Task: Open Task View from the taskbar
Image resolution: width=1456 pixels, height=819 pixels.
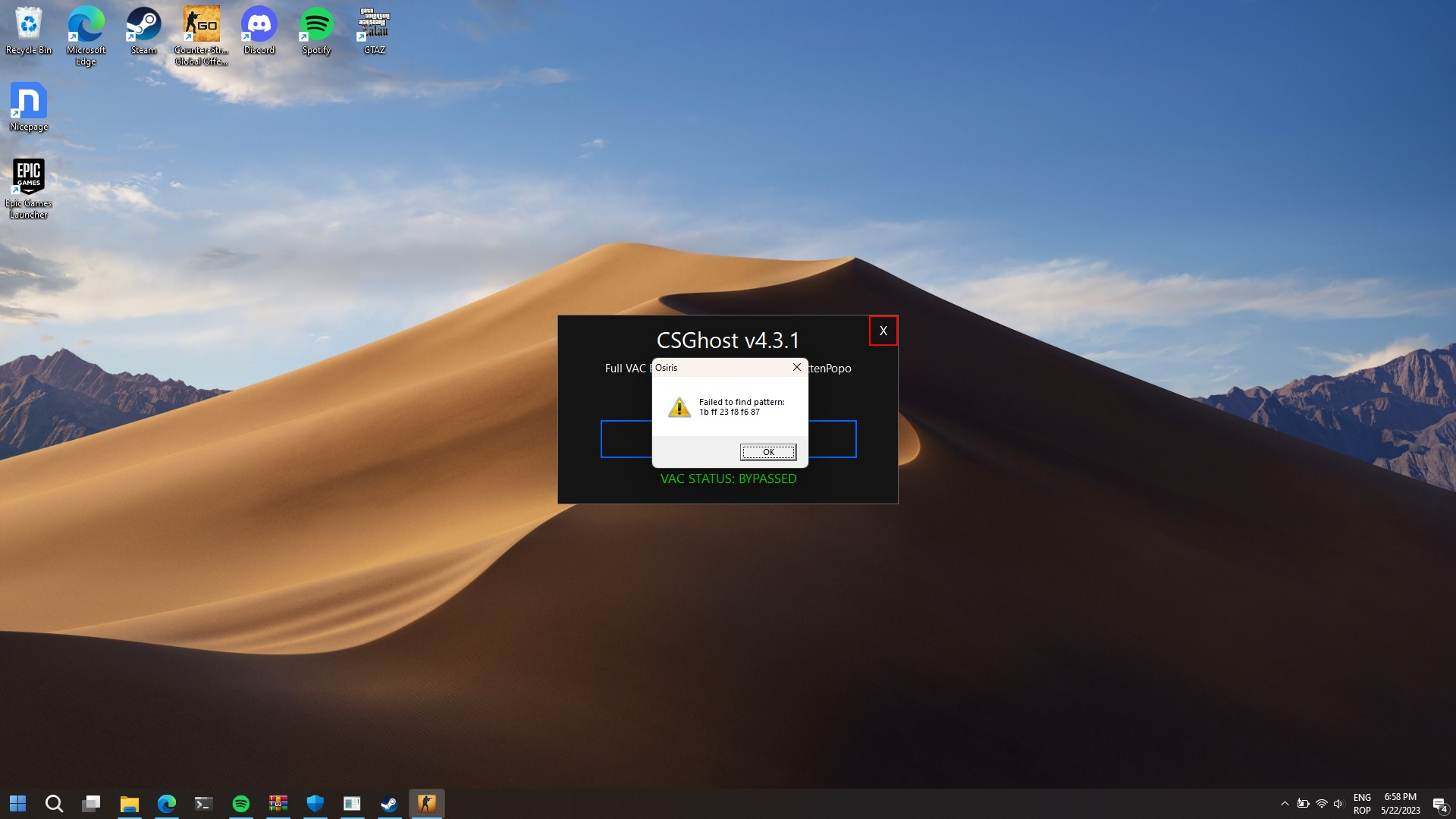Action: (92, 803)
